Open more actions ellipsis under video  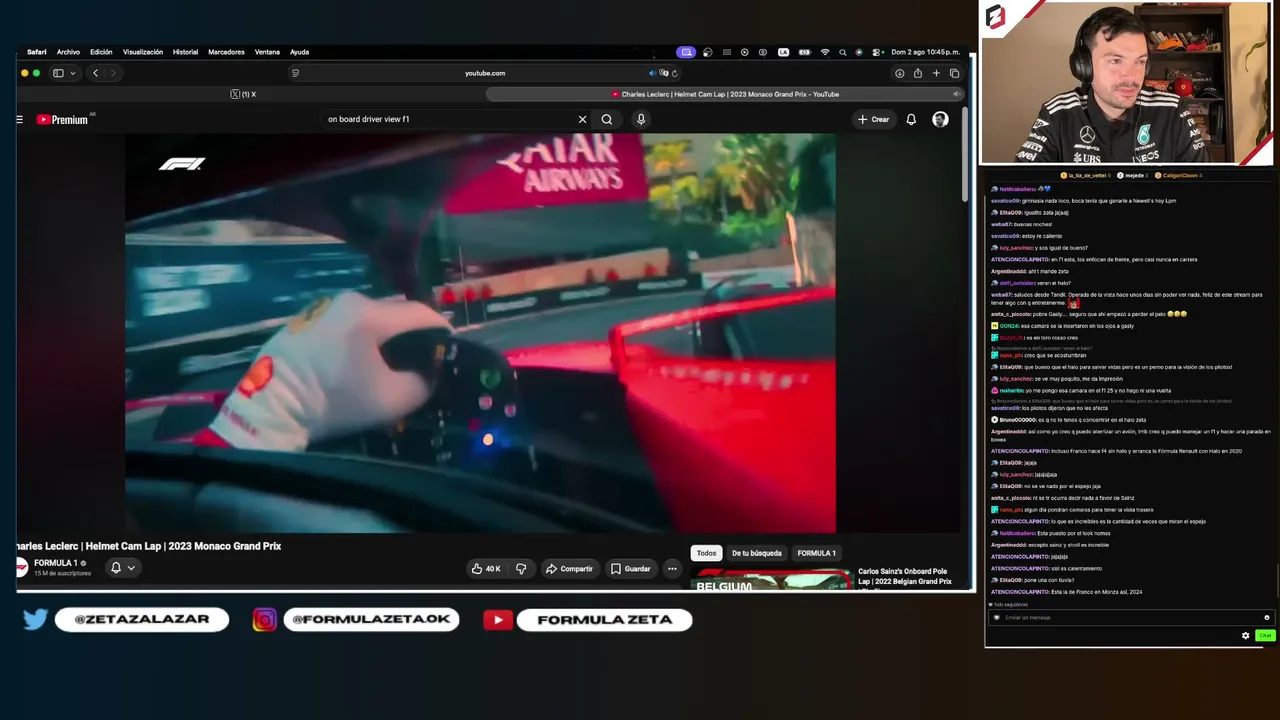coord(672,569)
